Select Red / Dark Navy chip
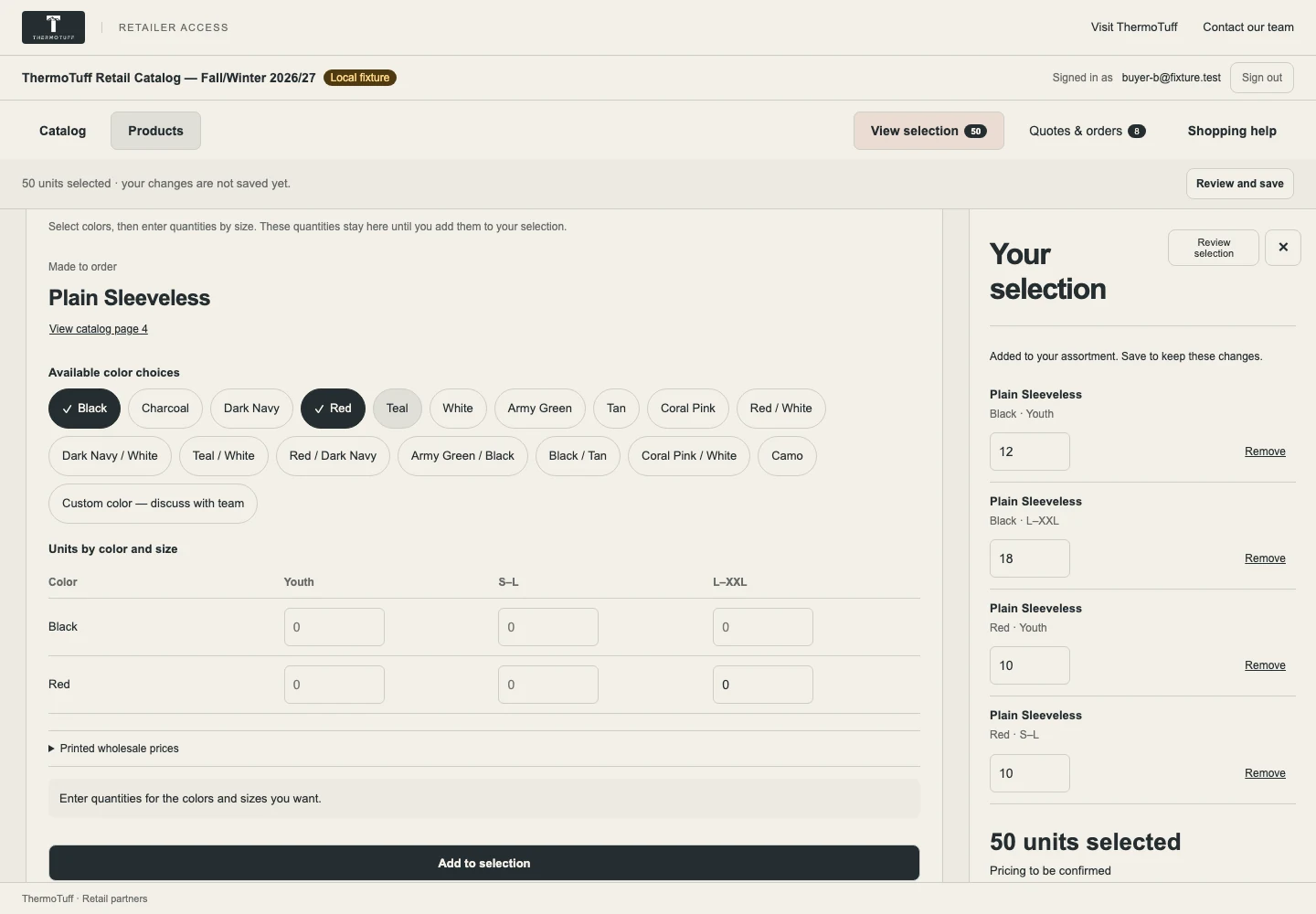This screenshot has width=1316, height=914. click(x=333, y=456)
